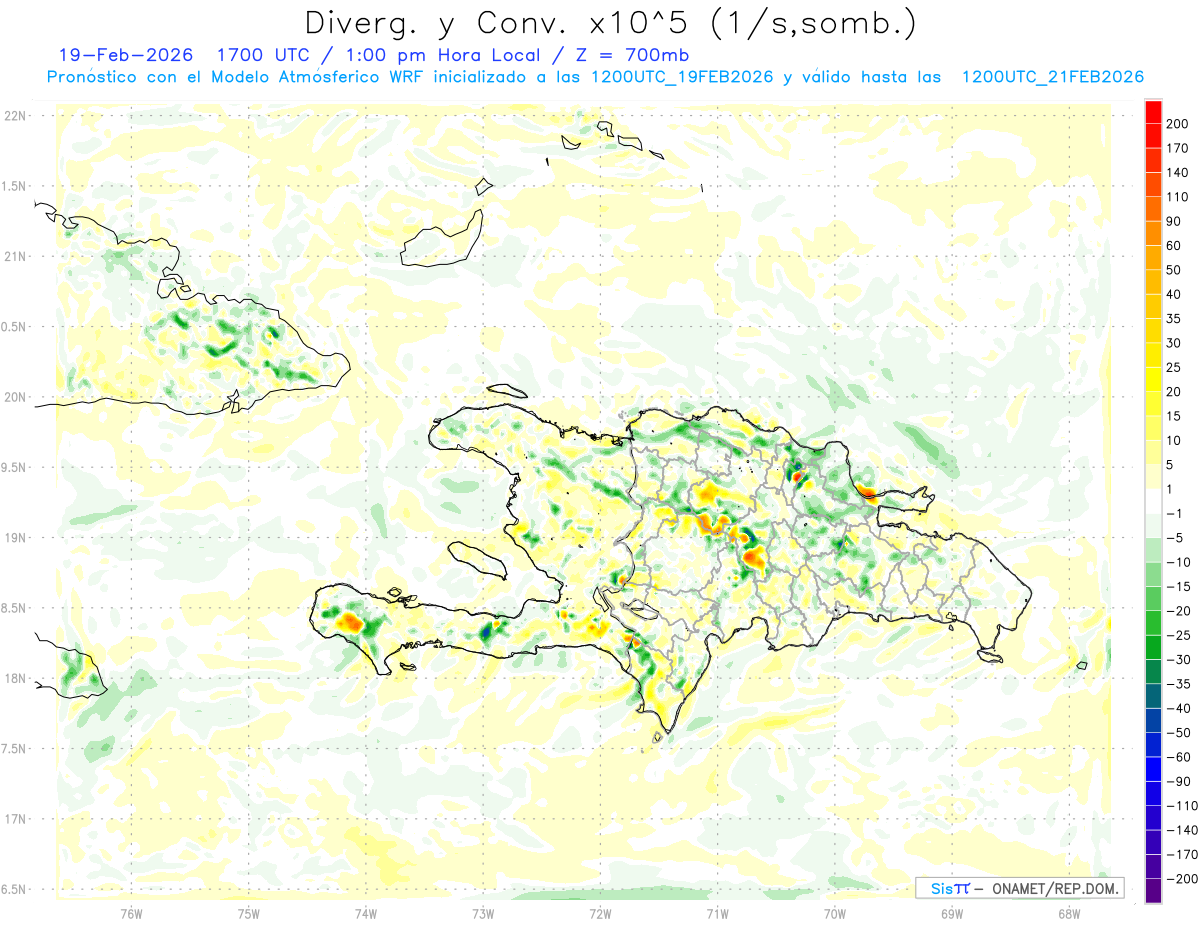The width and height of the screenshot is (1200, 927).
Task: Select the "69W" longitude label
Action: (952, 913)
